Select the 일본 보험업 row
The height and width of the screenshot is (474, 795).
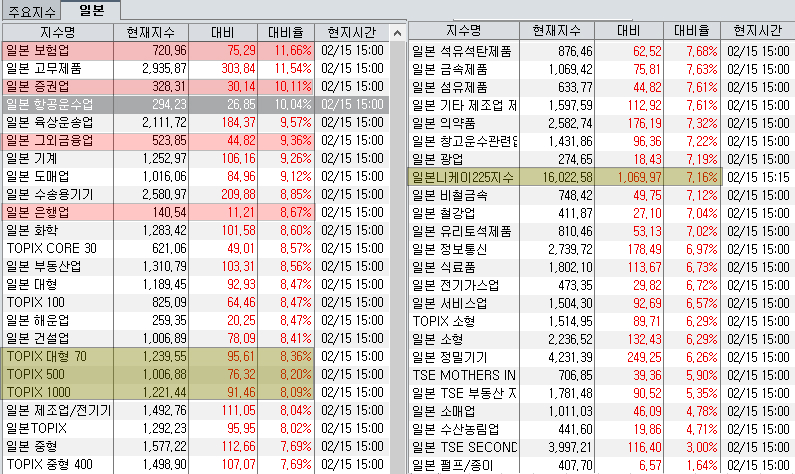click(x=196, y=51)
